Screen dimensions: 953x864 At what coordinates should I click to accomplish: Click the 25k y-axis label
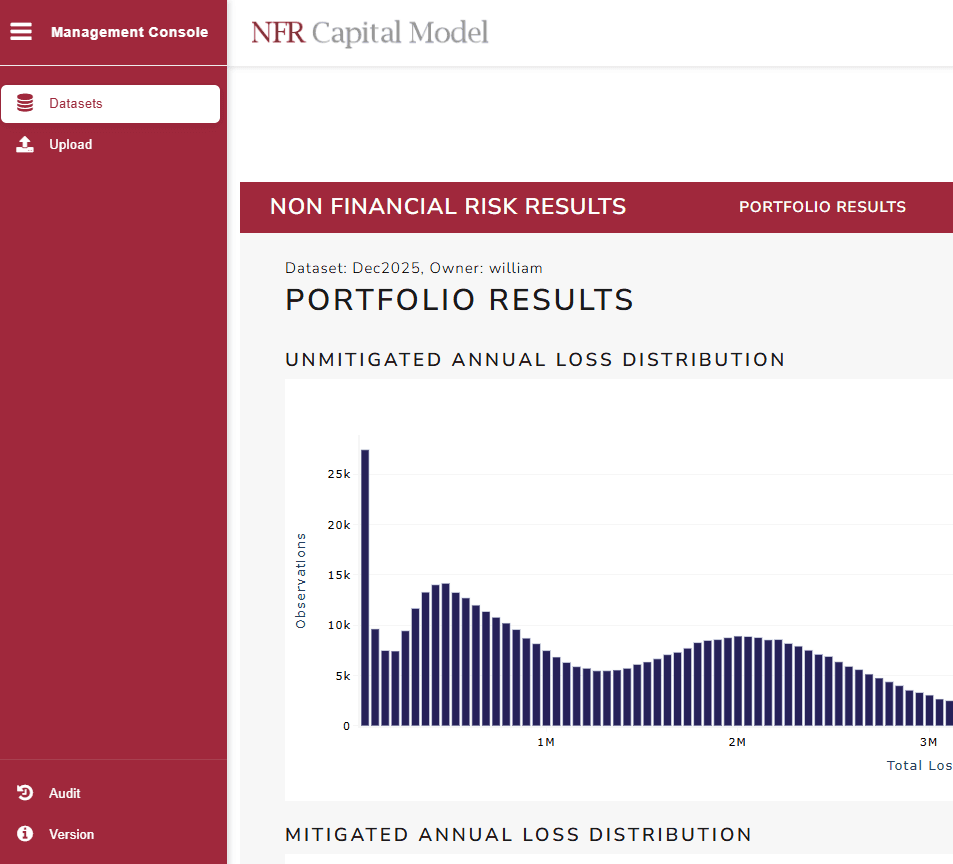339,474
